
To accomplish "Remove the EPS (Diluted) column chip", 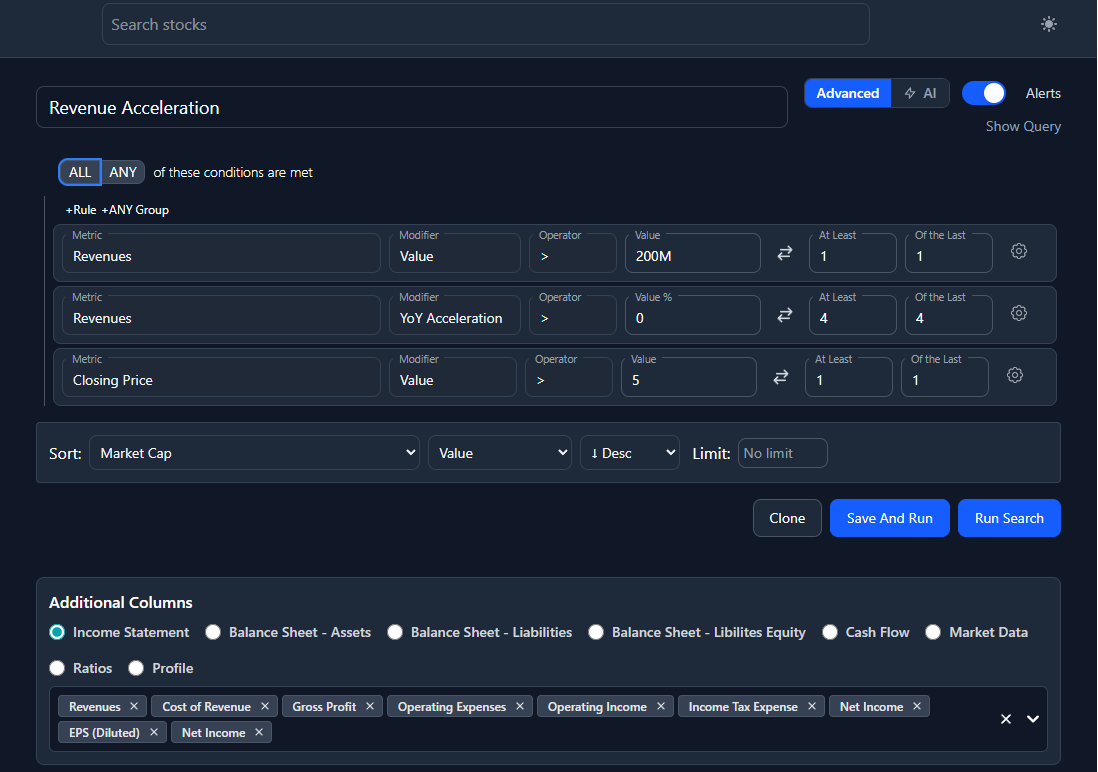I will [x=154, y=732].
